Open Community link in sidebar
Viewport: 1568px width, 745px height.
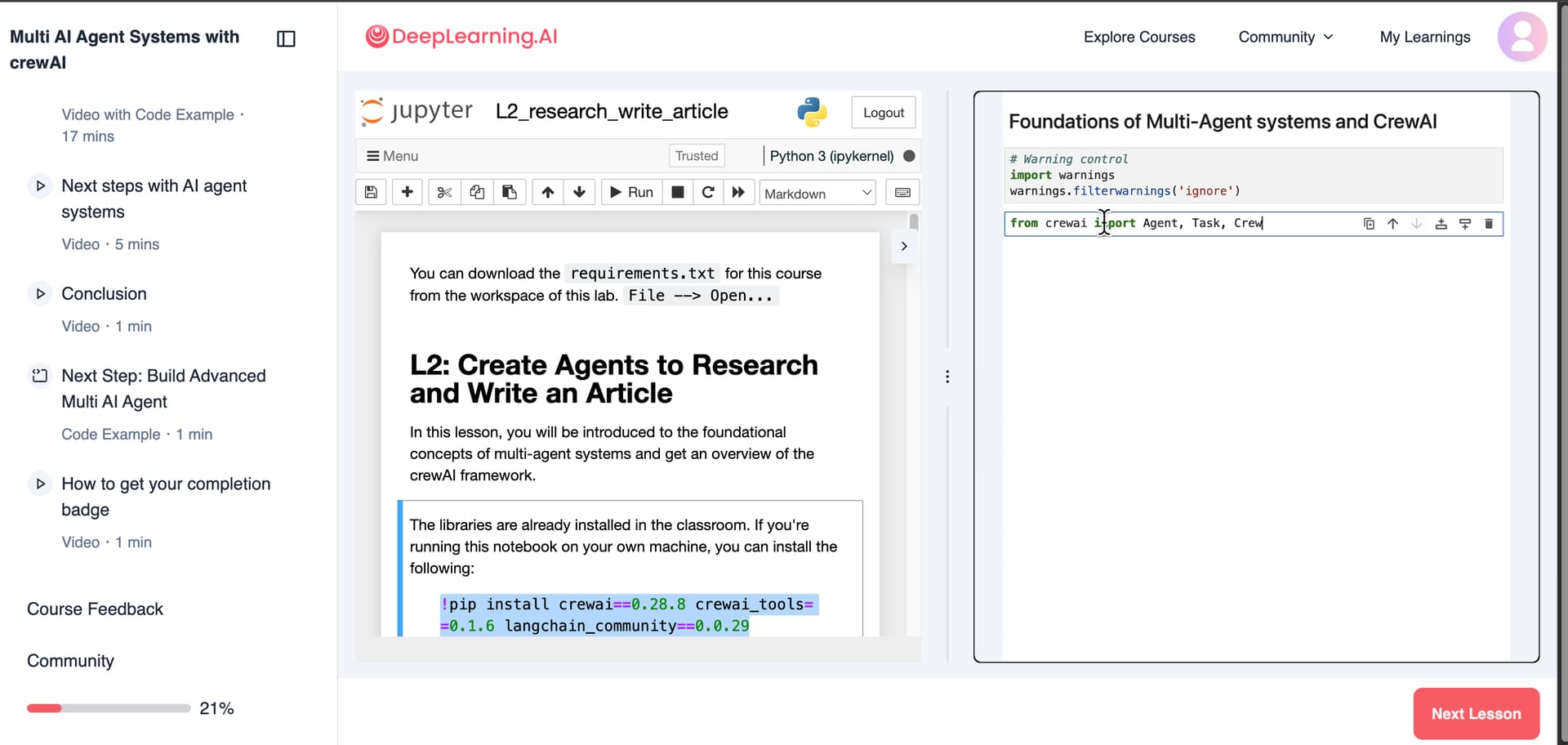(x=70, y=660)
